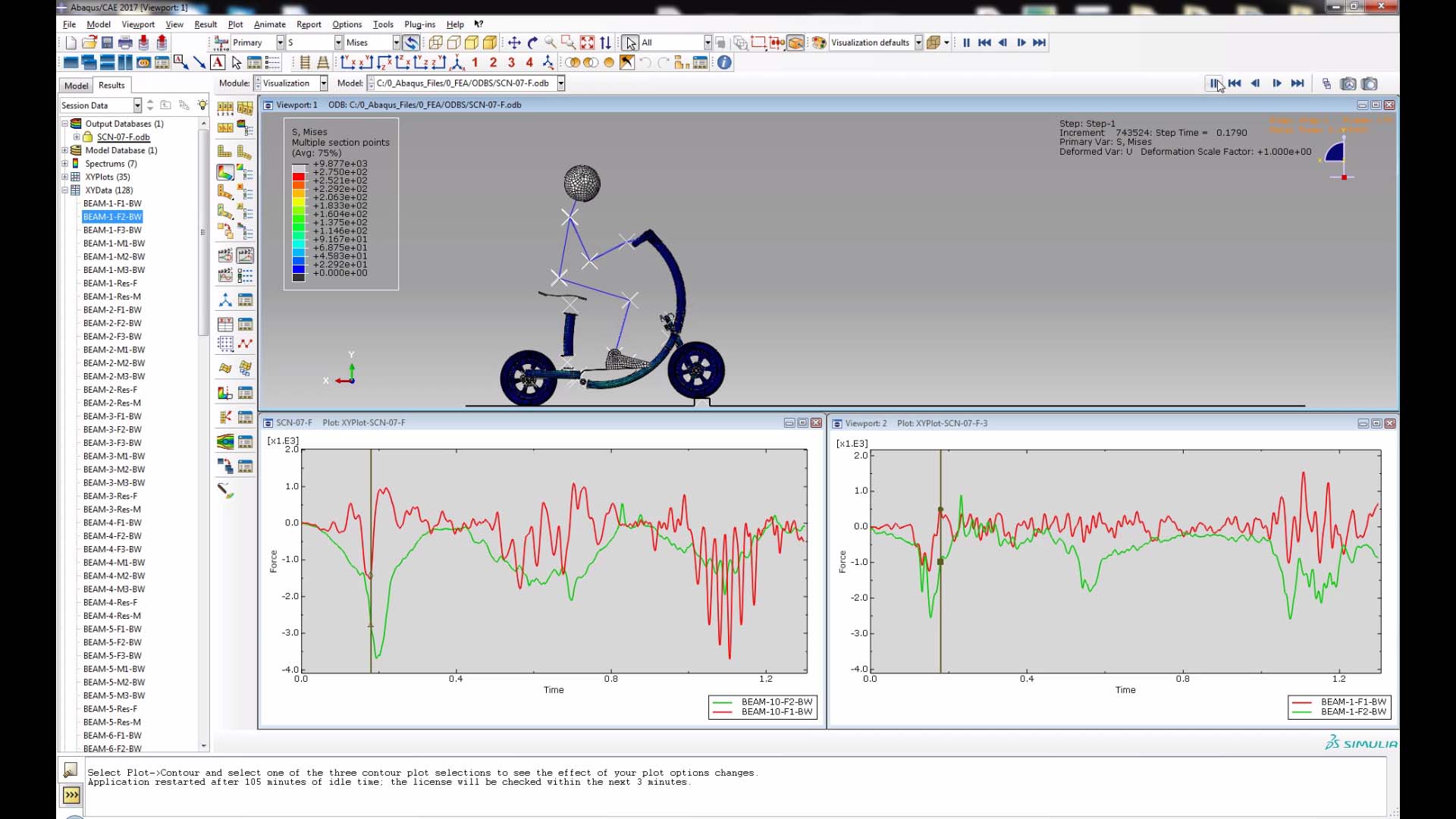Open the Animate menu
This screenshot has width=1456, height=819.
tap(270, 24)
